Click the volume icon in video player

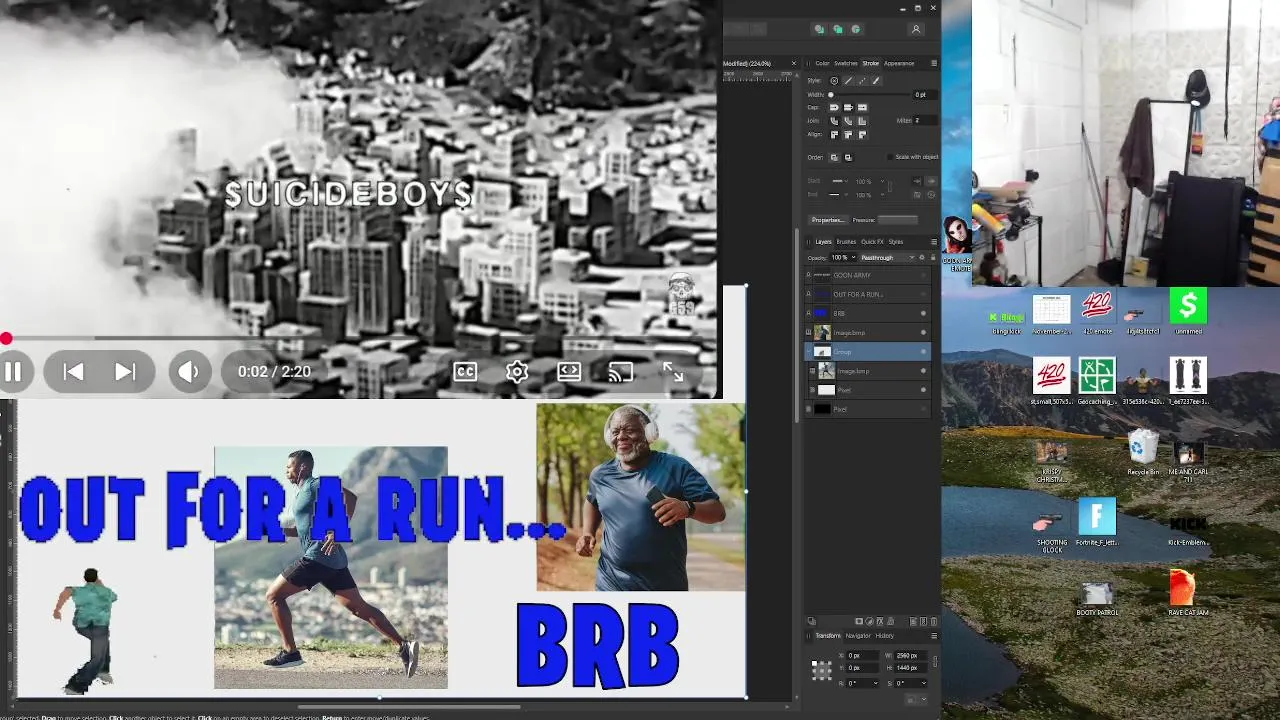[x=189, y=371]
